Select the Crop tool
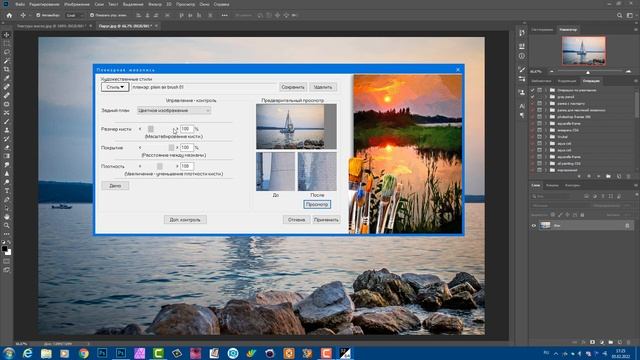Viewport: 640px width, 360px height. [7, 69]
